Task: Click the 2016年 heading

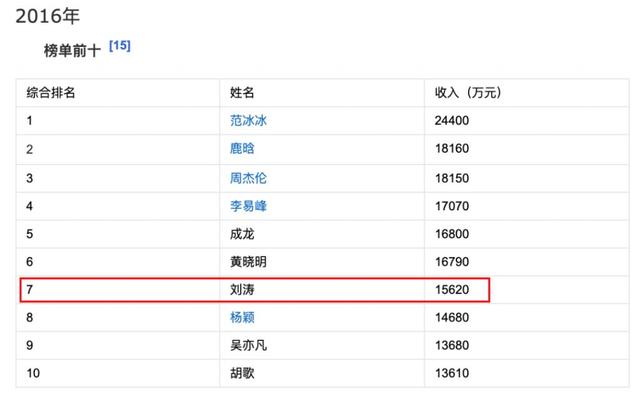Action: (47, 16)
